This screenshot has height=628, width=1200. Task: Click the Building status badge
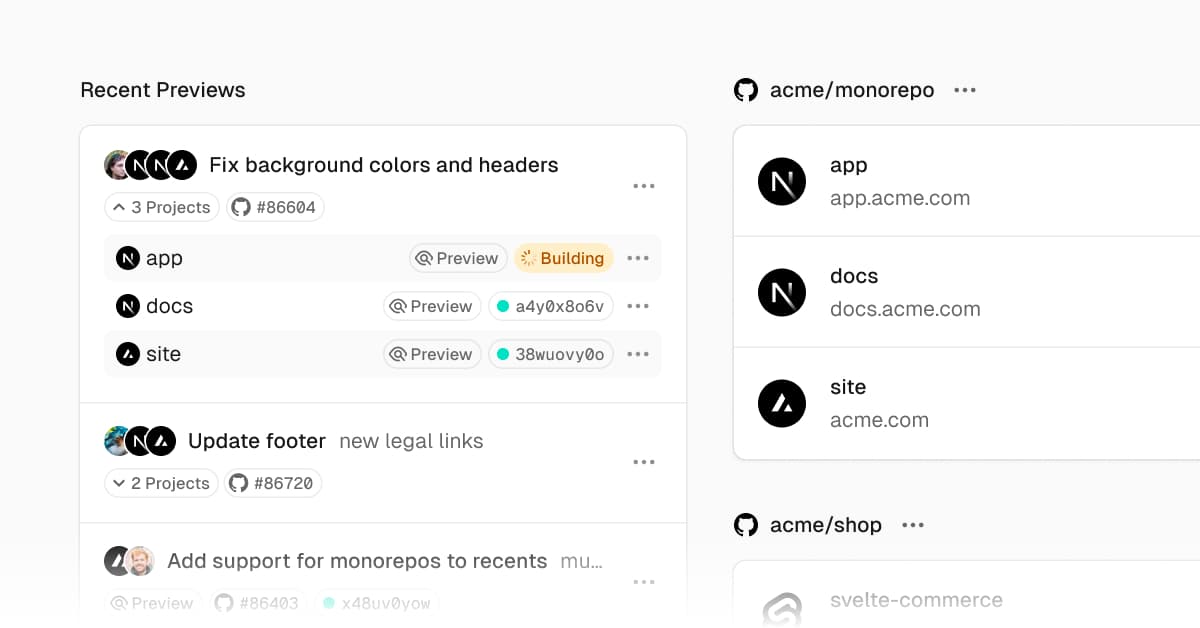[x=563, y=258]
